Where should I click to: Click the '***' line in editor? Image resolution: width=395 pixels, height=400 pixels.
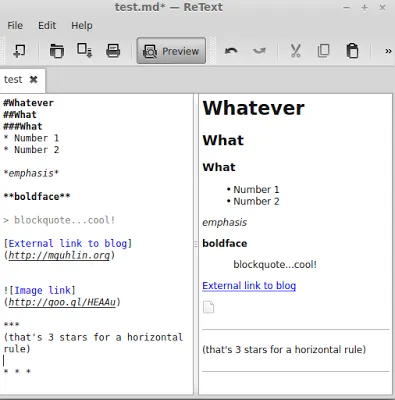coord(11,325)
